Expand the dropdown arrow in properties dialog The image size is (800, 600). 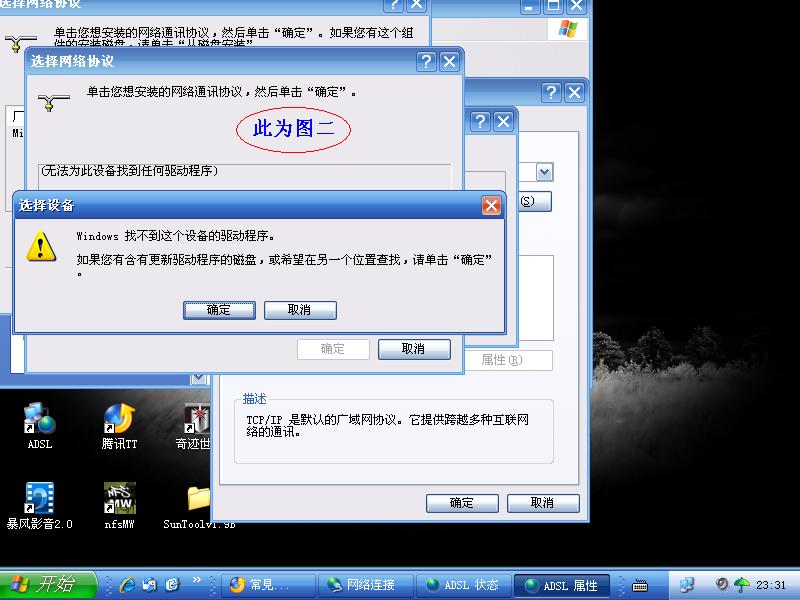coord(544,172)
